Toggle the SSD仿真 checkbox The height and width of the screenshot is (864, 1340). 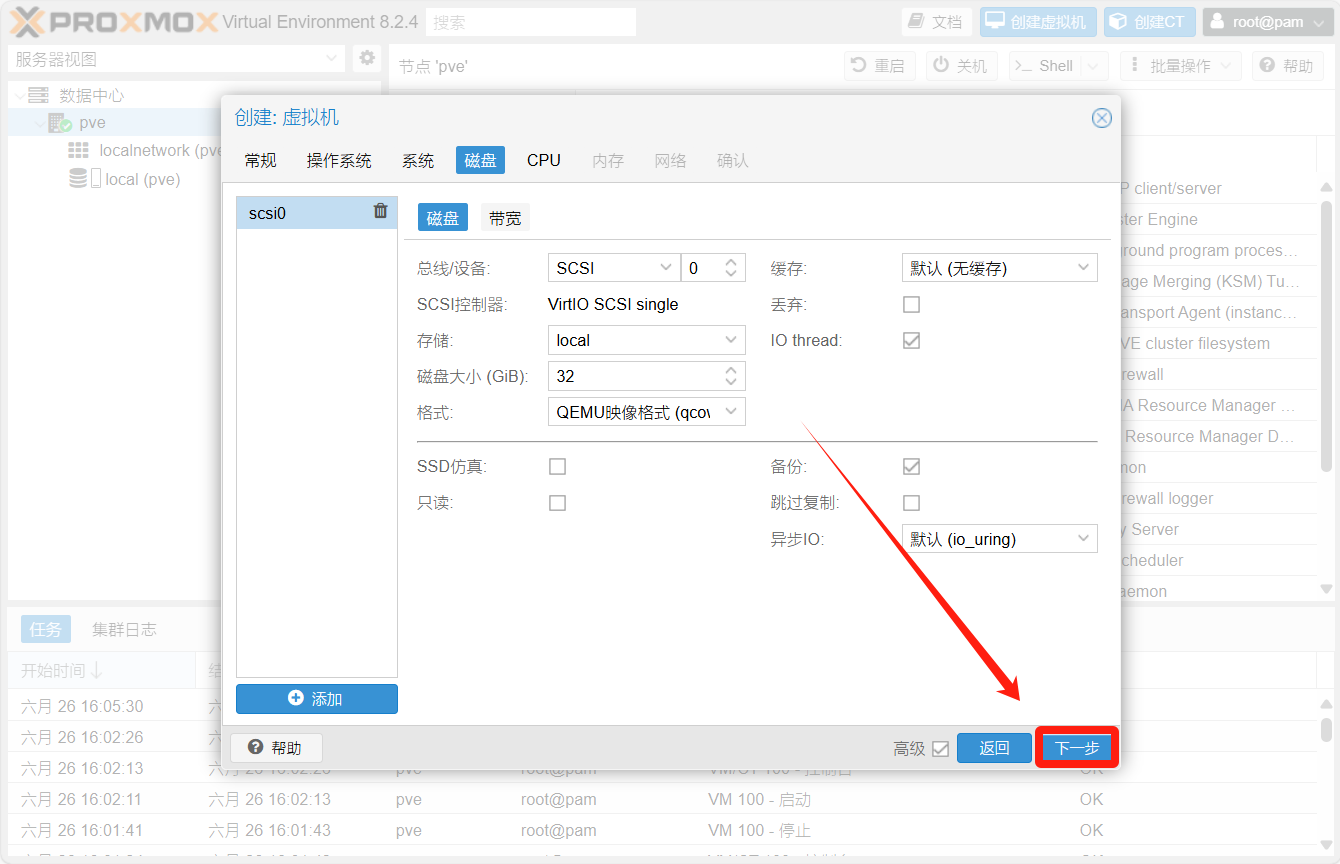click(557, 467)
